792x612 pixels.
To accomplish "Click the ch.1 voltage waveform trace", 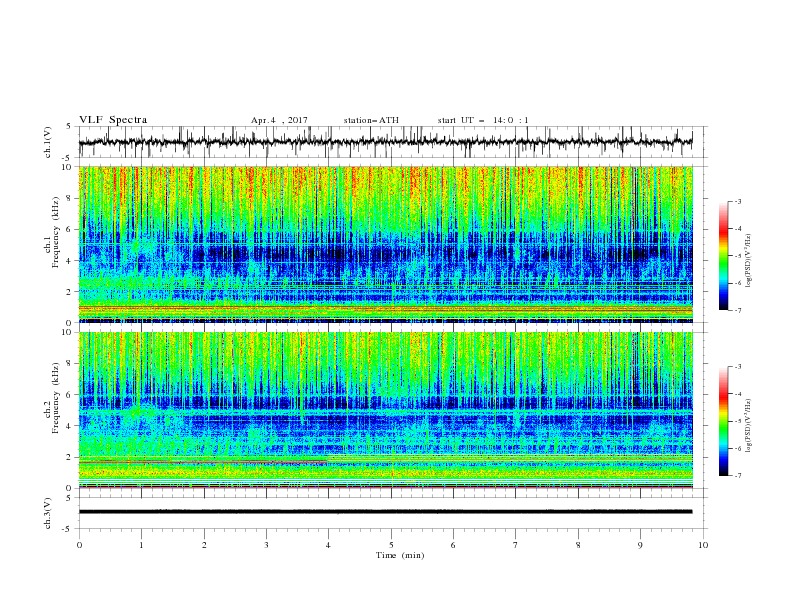I will point(385,142).
